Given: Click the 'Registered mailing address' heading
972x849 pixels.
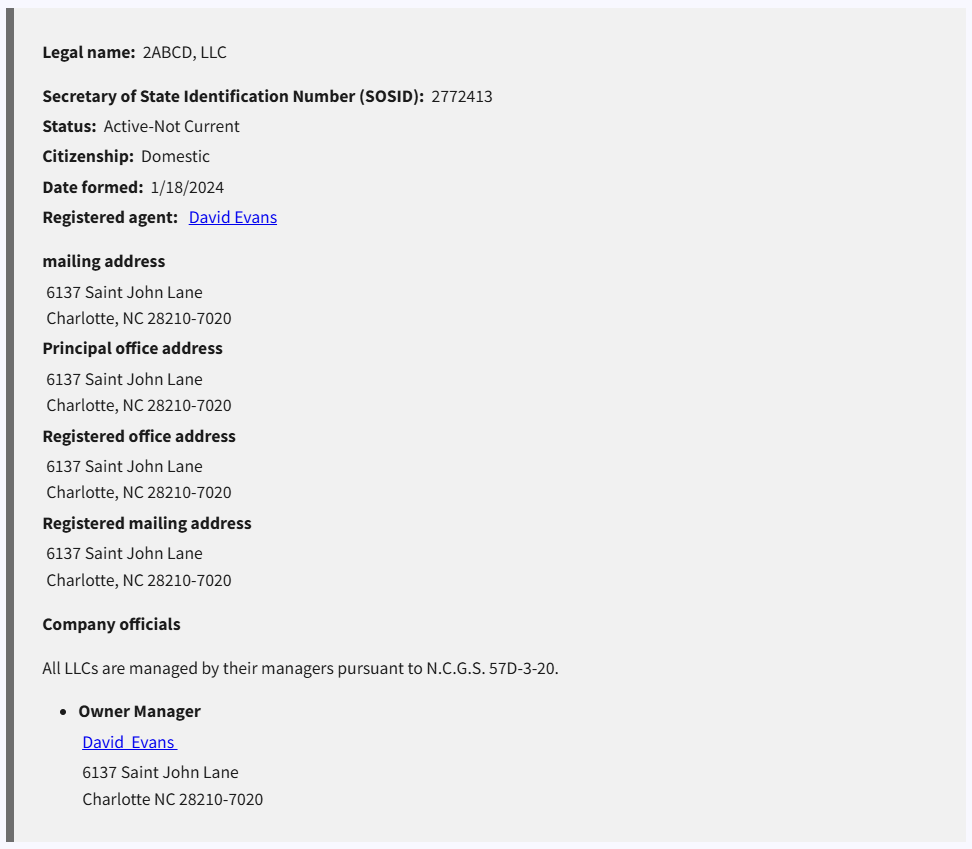Looking at the screenshot, I should (147, 523).
